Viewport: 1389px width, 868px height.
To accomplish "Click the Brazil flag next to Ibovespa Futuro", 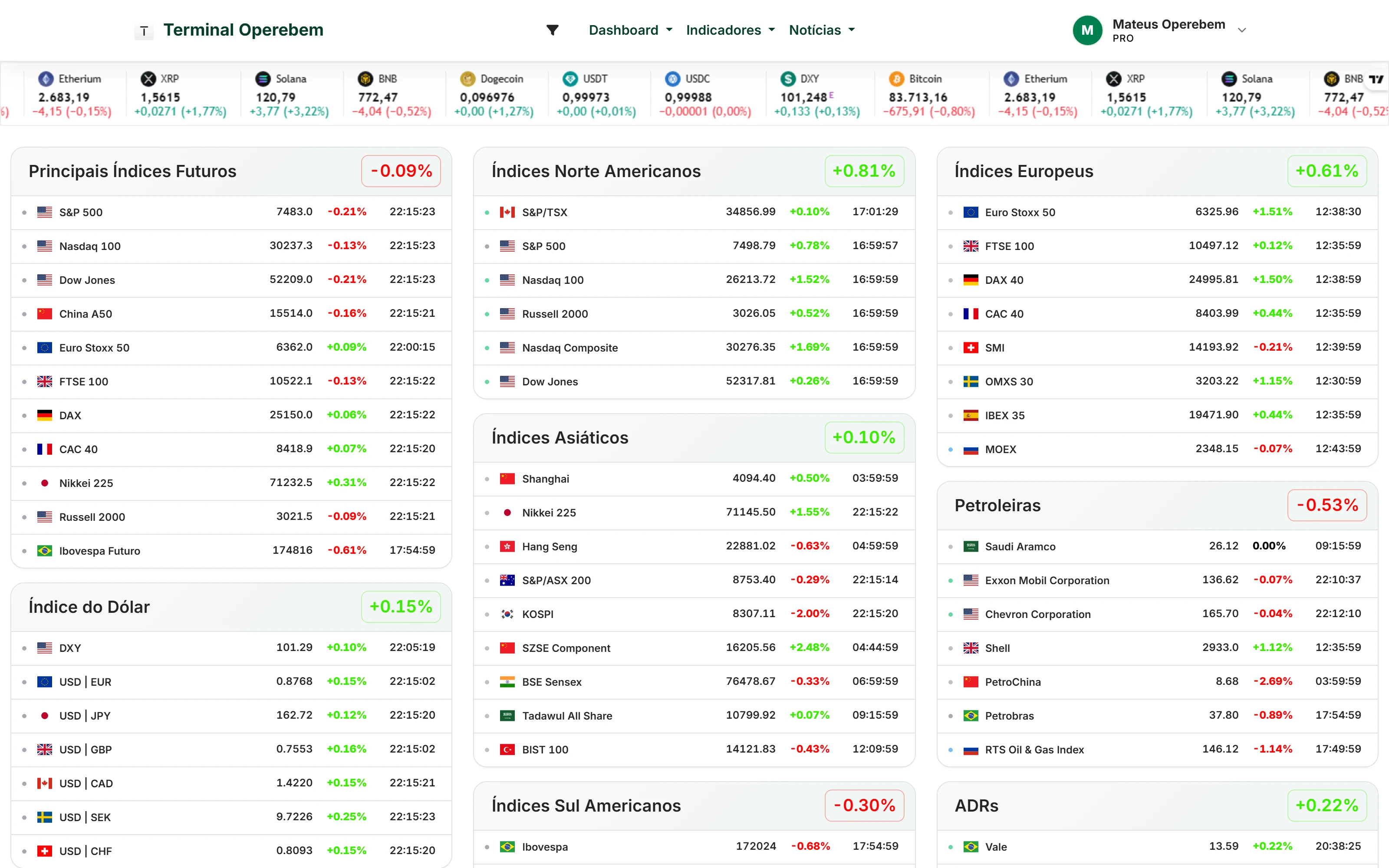I will coord(45,551).
